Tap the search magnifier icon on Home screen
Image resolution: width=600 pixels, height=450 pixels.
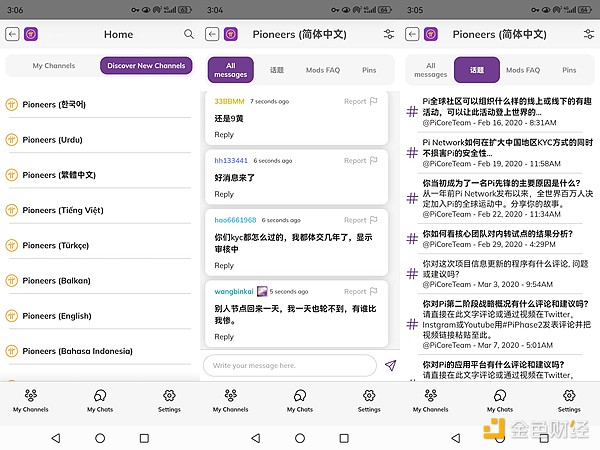click(189, 34)
